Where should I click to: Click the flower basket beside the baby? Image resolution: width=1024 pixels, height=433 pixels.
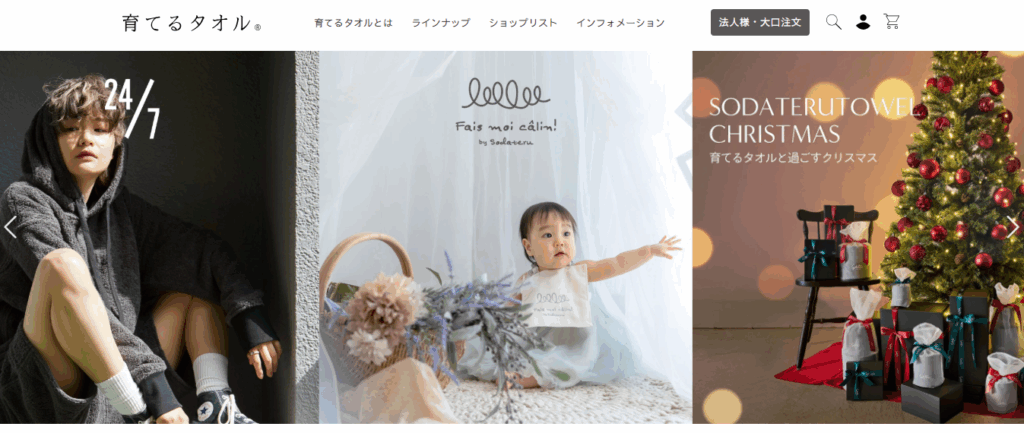(376, 307)
